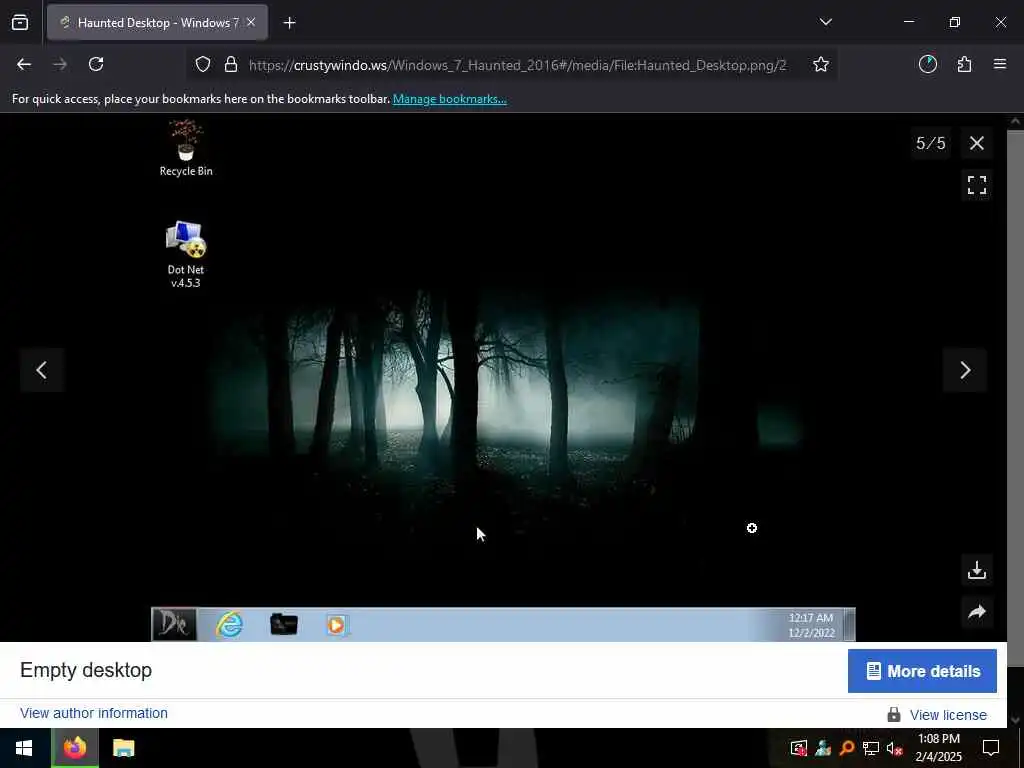The height and width of the screenshot is (768, 1024).
Task: Download the Haunted Desktop image
Action: tap(977, 570)
